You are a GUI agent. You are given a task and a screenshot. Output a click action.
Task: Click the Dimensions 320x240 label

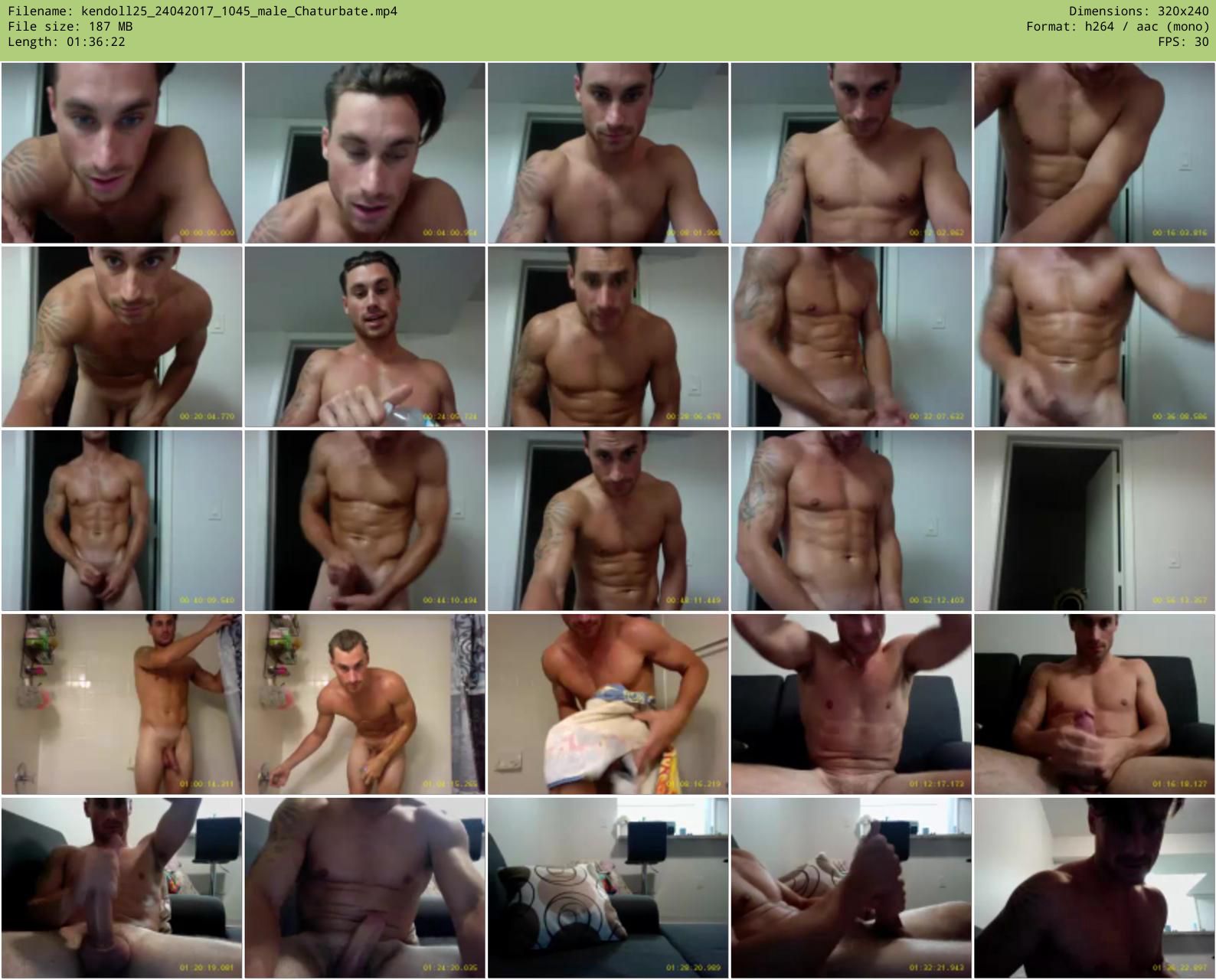coord(1139,11)
